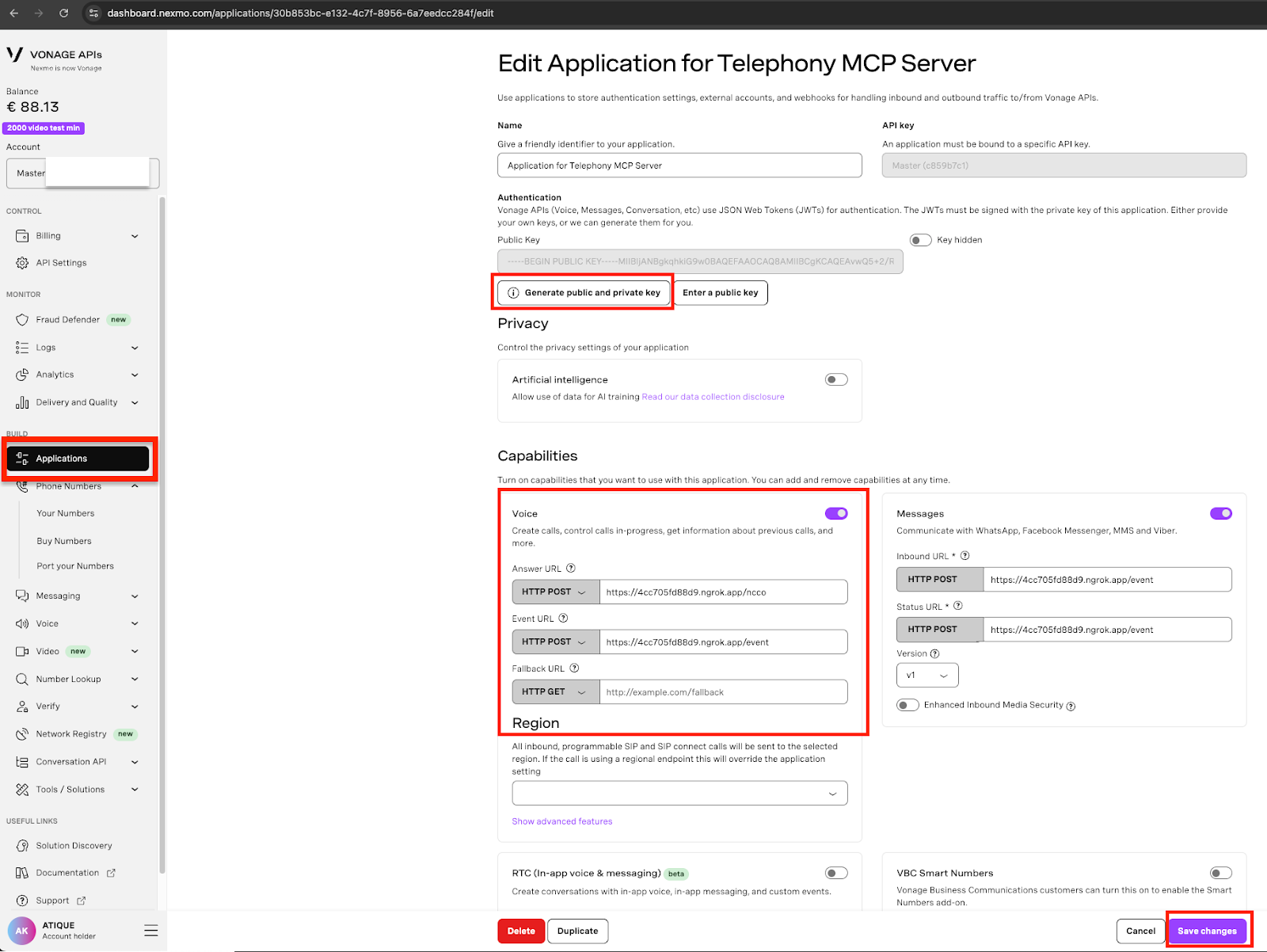Enable the RTC In-app voice toggle

tap(836, 873)
